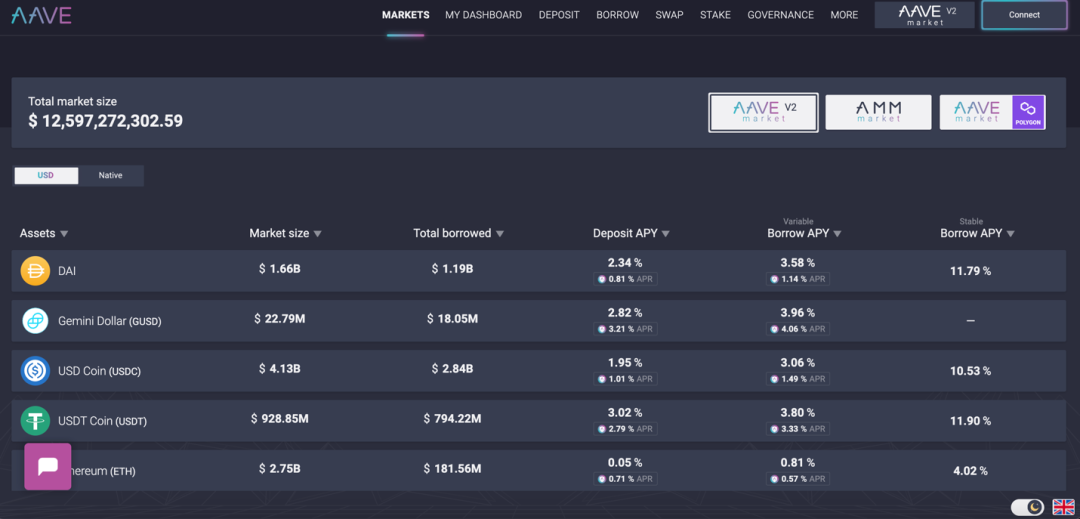Screen dimensions: 1080x519
Task: Select the AMM market card
Action: [x=878, y=112]
